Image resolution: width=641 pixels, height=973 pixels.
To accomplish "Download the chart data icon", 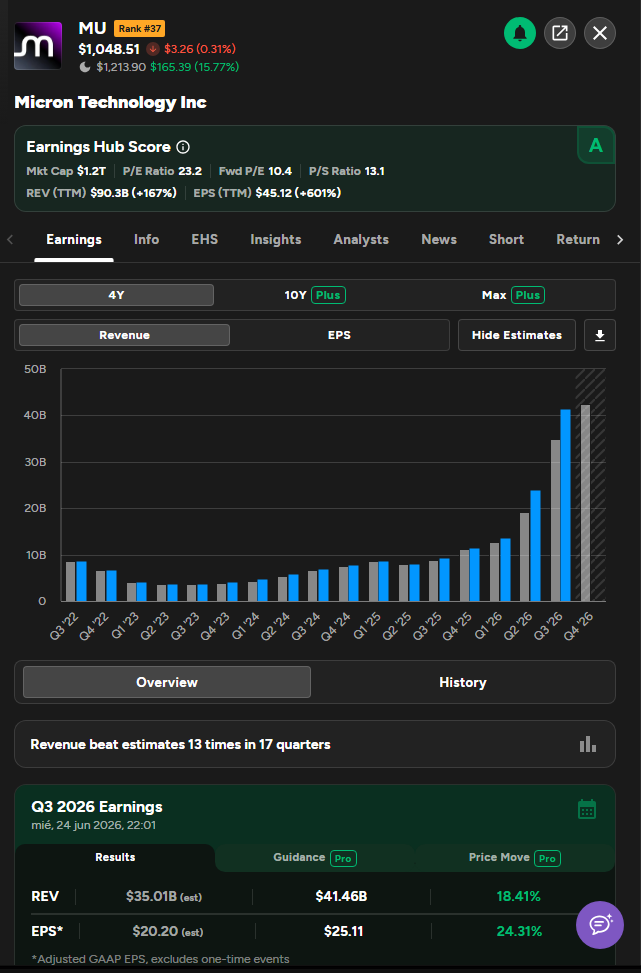I will coord(599,335).
